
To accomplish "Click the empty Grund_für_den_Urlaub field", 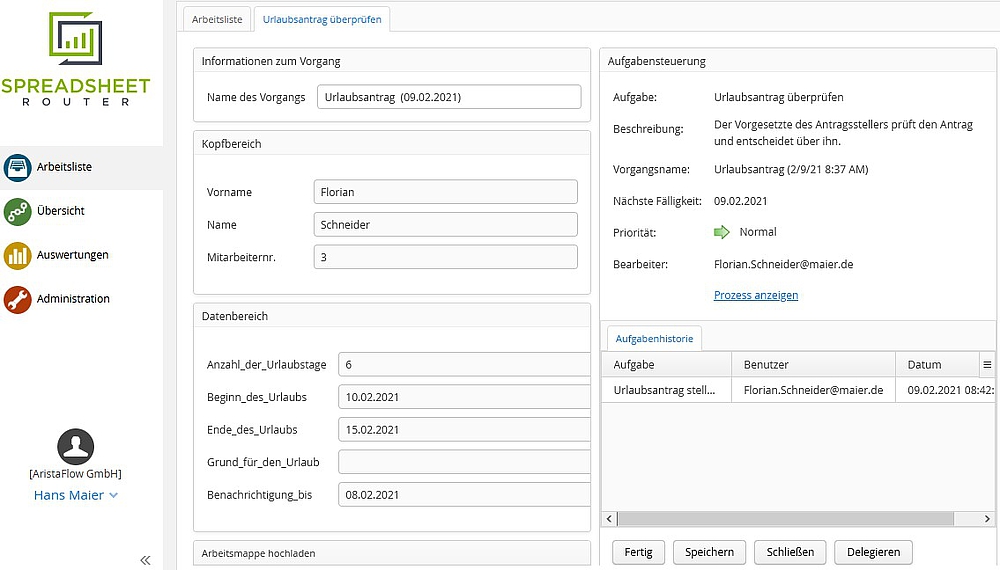I will [464, 462].
